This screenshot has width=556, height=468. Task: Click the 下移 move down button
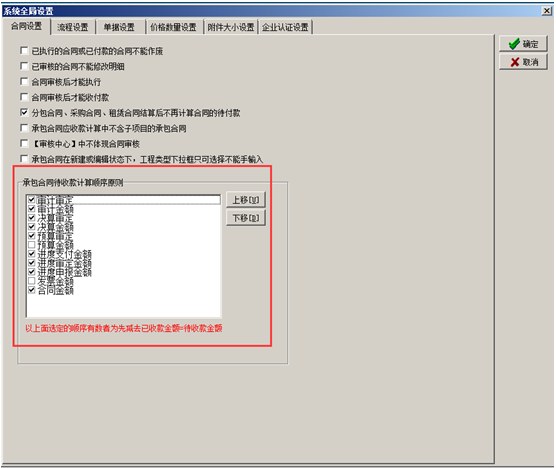246,218
